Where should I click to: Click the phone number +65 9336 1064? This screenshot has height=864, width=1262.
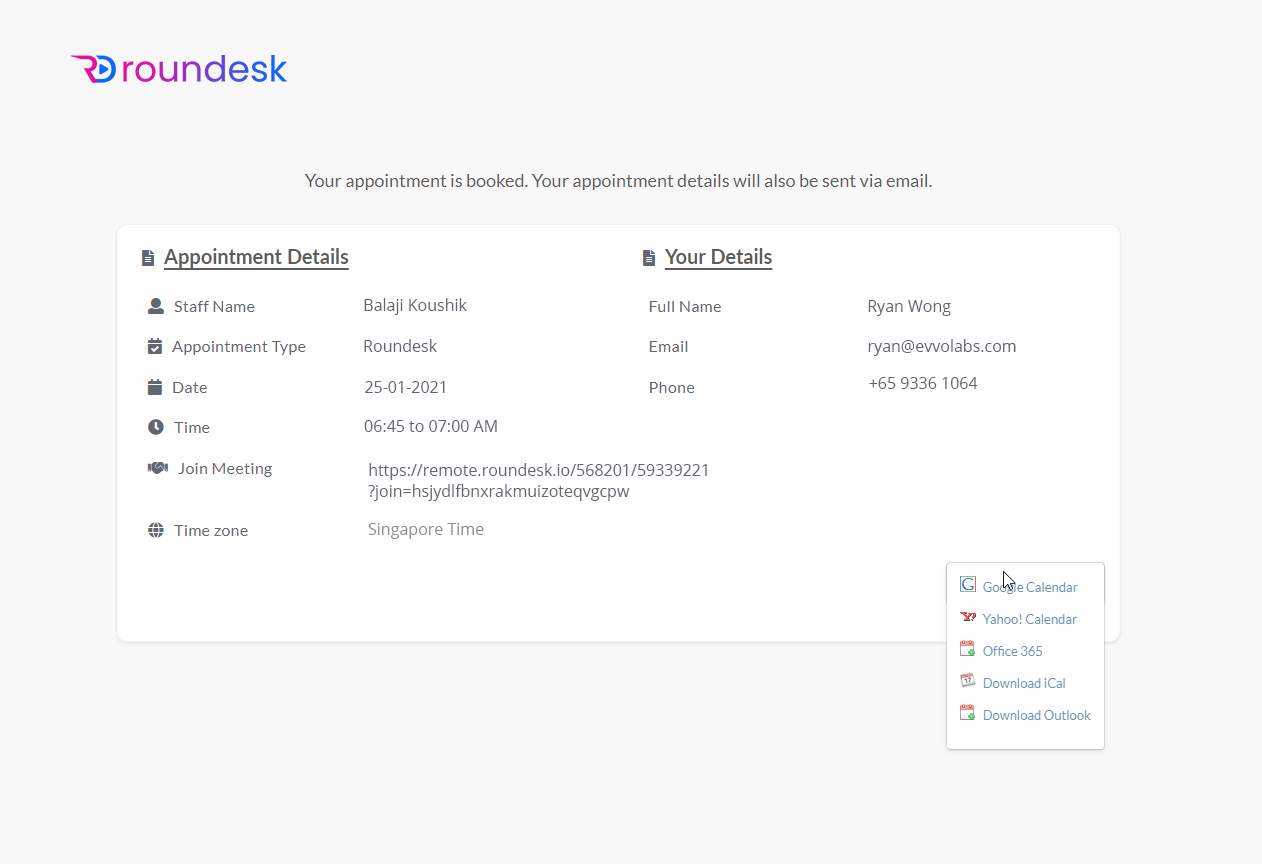(x=923, y=383)
